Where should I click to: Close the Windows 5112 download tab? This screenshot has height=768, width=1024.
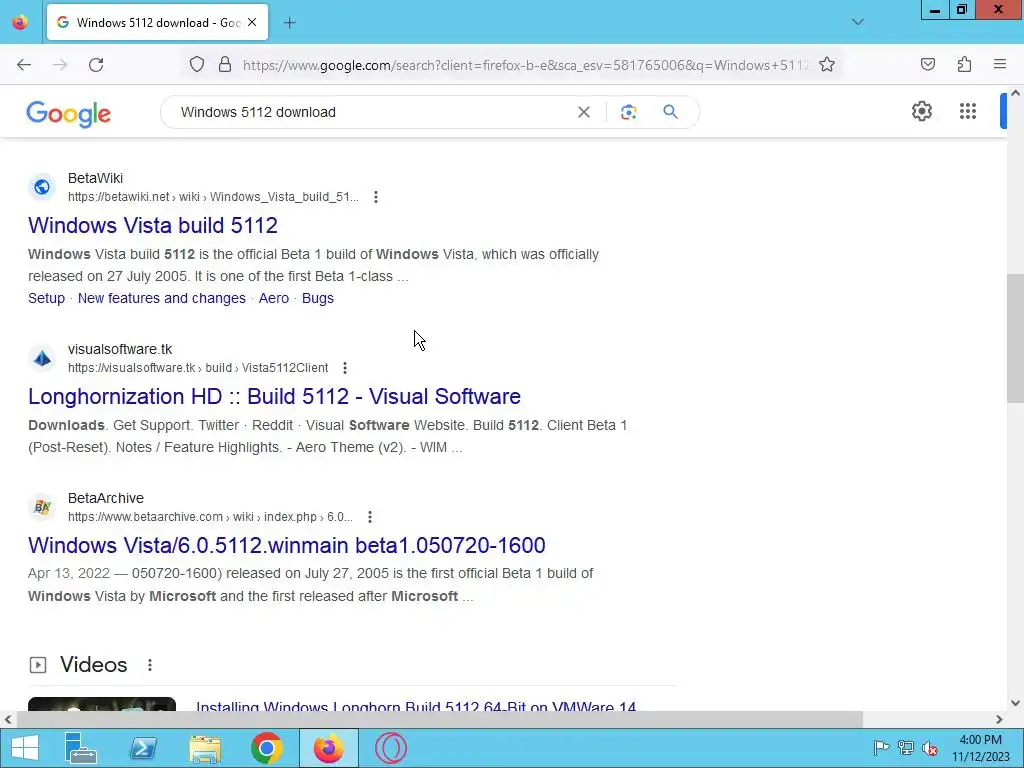pos(252,22)
